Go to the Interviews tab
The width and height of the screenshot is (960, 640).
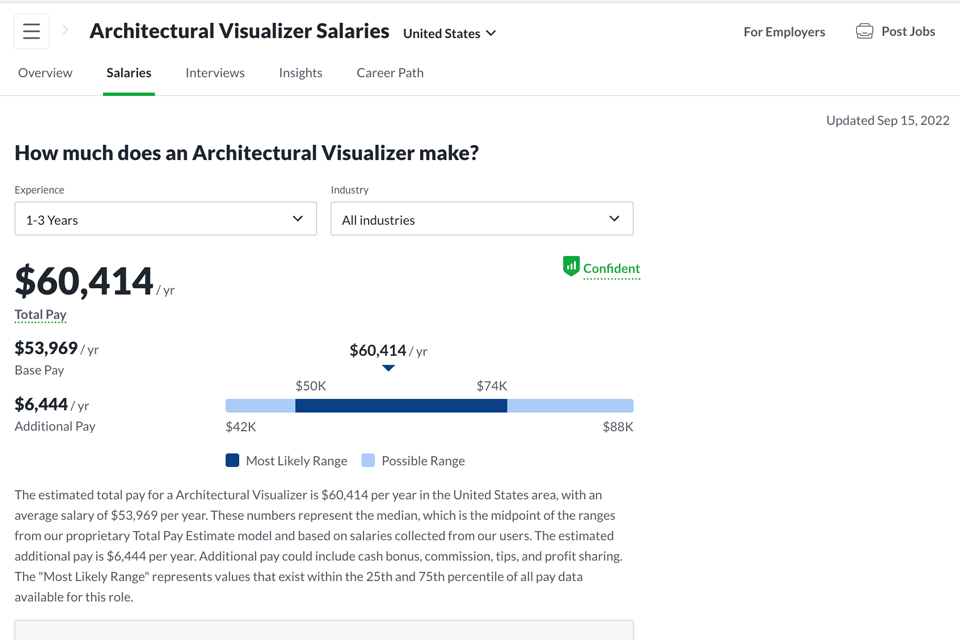tap(215, 73)
